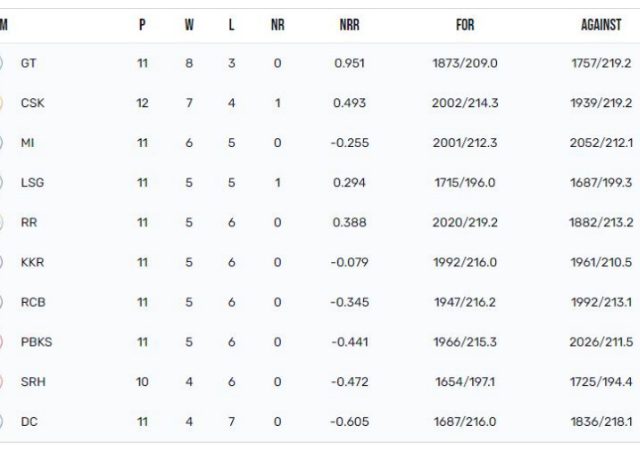Viewport: 640px width, 450px height.
Task: Select the RR team name
Action: pos(29,223)
